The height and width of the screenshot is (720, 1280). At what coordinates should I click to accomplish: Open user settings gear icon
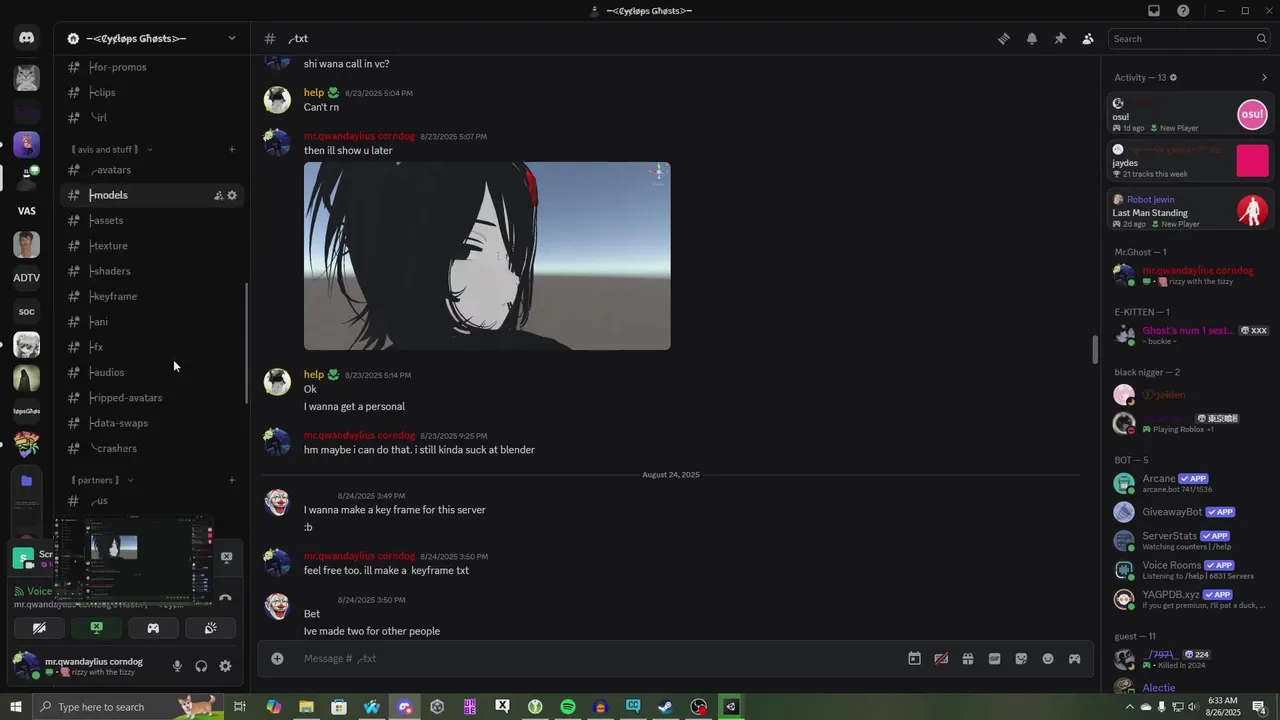[x=225, y=666]
